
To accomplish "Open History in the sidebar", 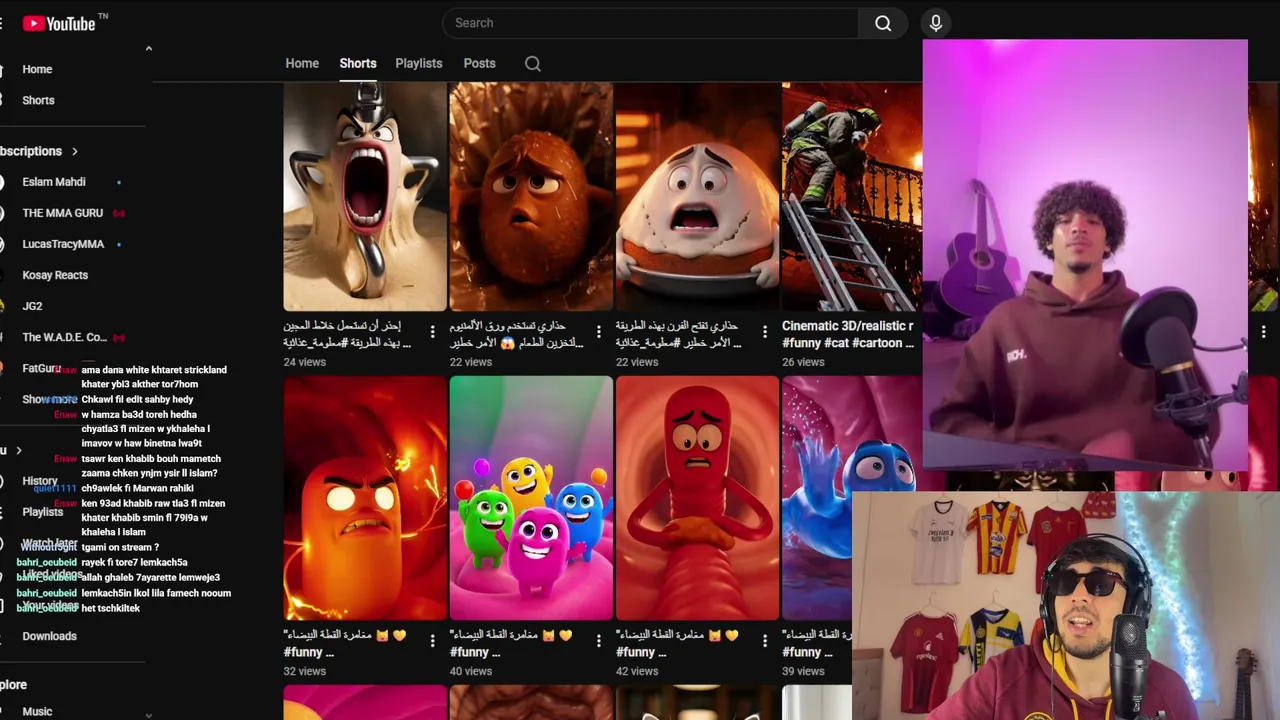I will point(40,481).
